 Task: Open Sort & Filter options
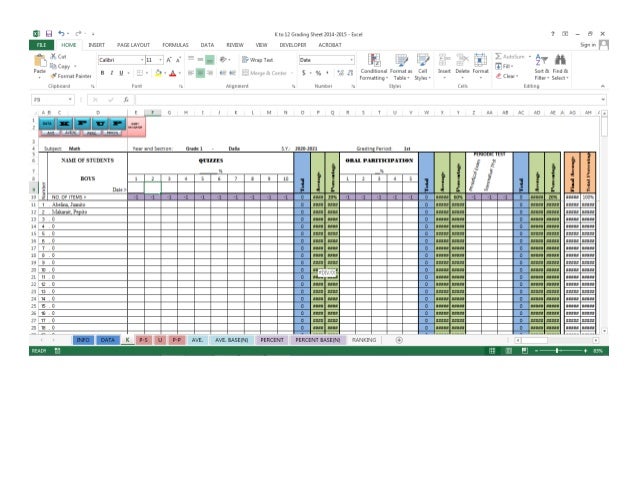click(542, 67)
